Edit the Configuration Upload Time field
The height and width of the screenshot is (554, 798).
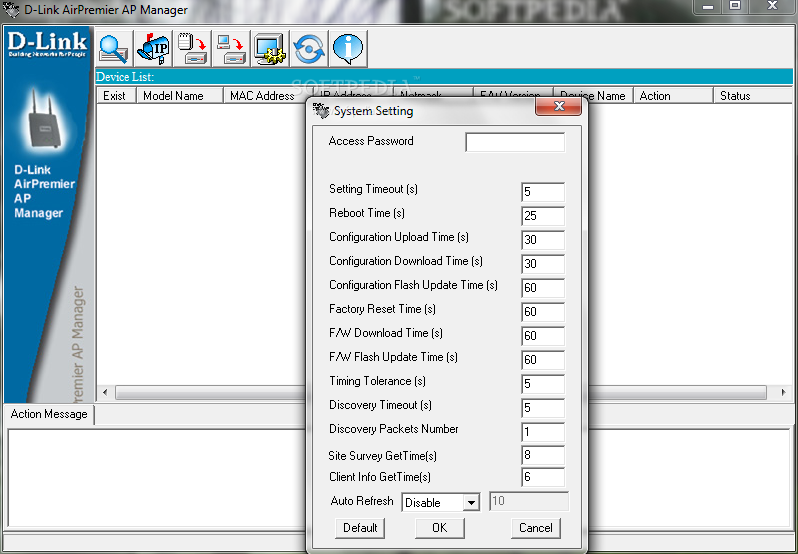pyautogui.click(x=543, y=240)
